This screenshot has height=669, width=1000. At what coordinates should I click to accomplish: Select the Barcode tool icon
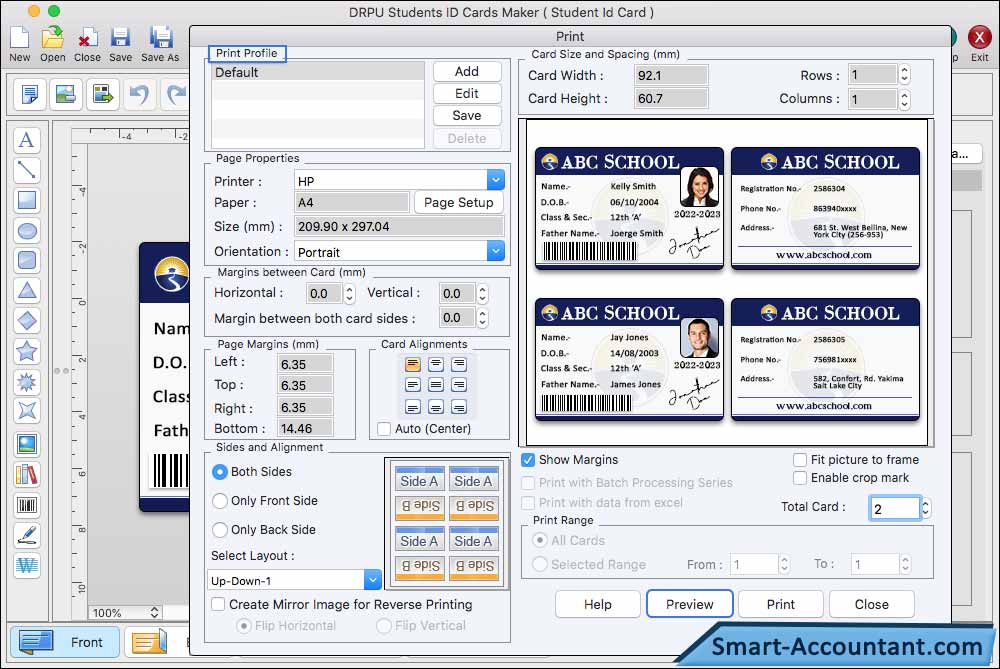[27, 505]
